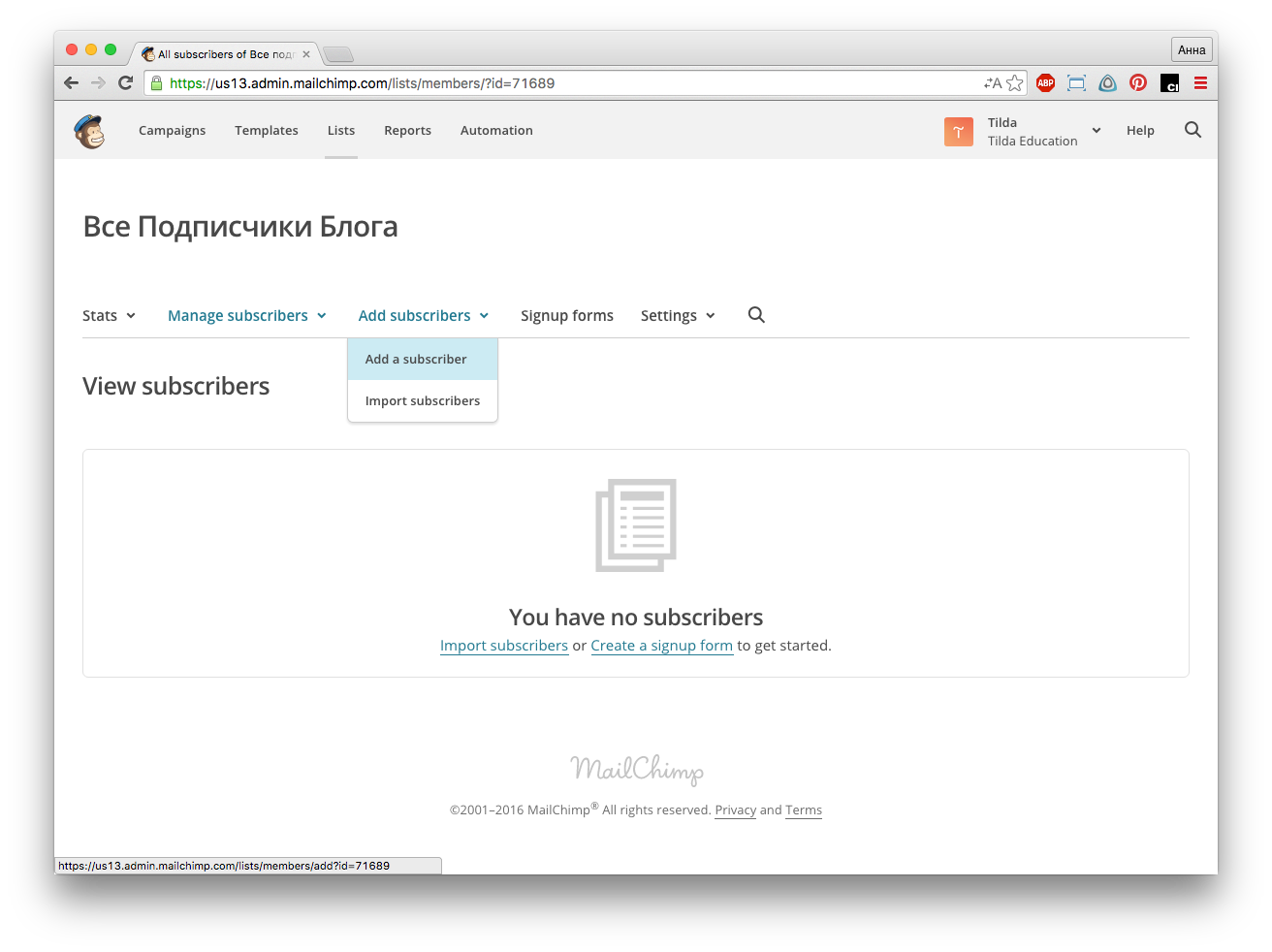
Task: Go to the Campaigns tab
Action: click(172, 131)
